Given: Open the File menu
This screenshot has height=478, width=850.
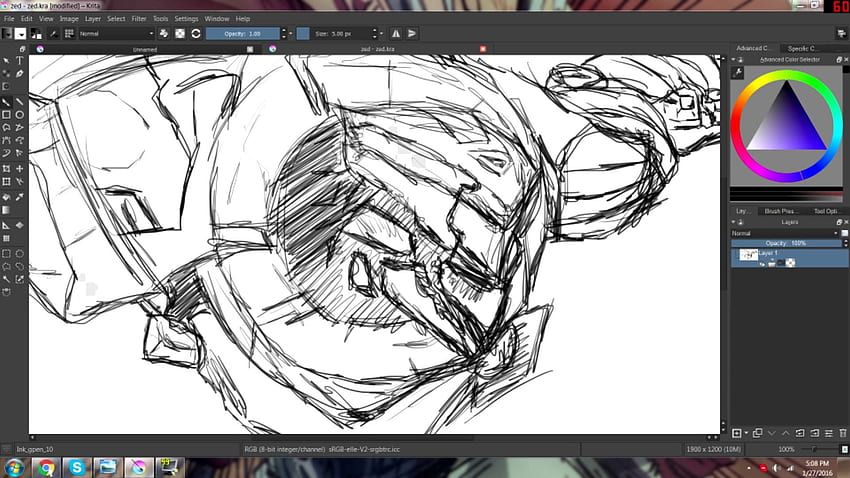Looking at the screenshot, I should [9, 19].
